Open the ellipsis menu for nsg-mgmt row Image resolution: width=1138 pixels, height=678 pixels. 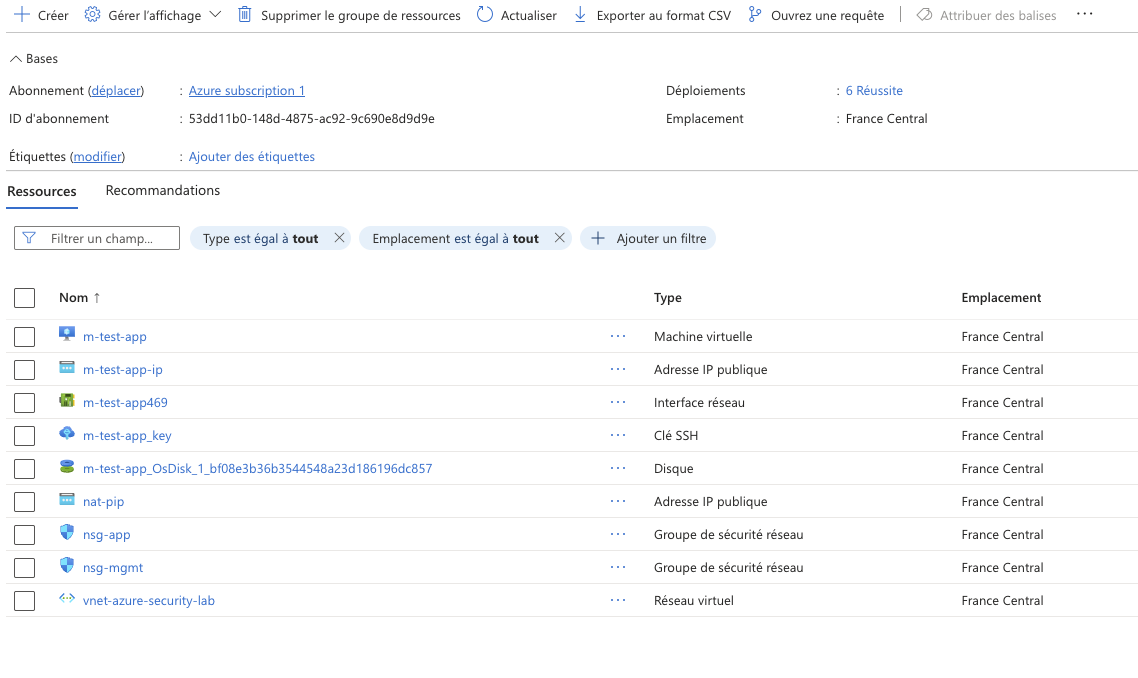click(618, 567)
